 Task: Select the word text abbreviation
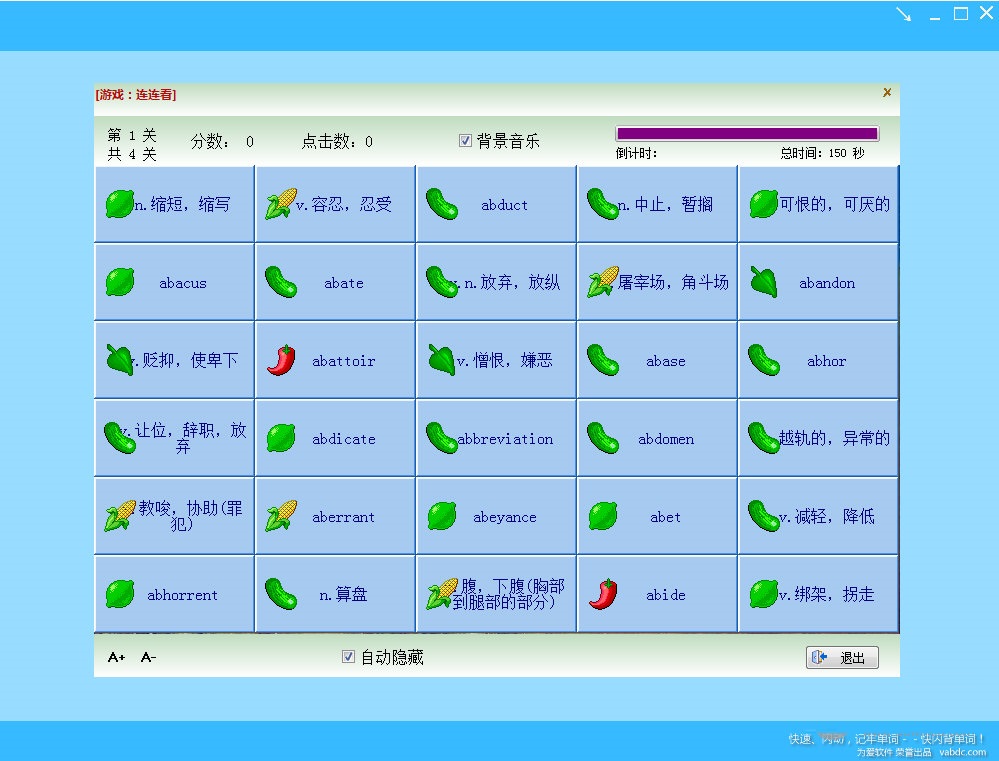pos(505,439)
